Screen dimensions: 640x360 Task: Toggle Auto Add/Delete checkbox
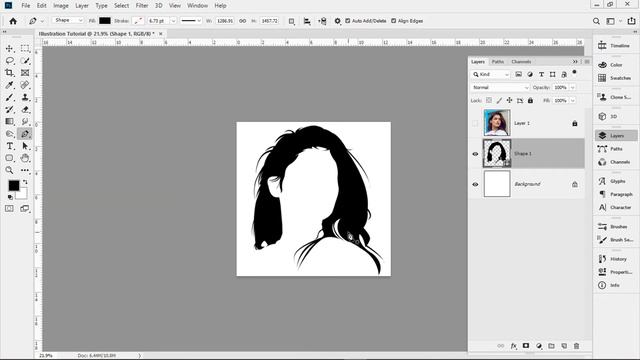pos(348,20)
